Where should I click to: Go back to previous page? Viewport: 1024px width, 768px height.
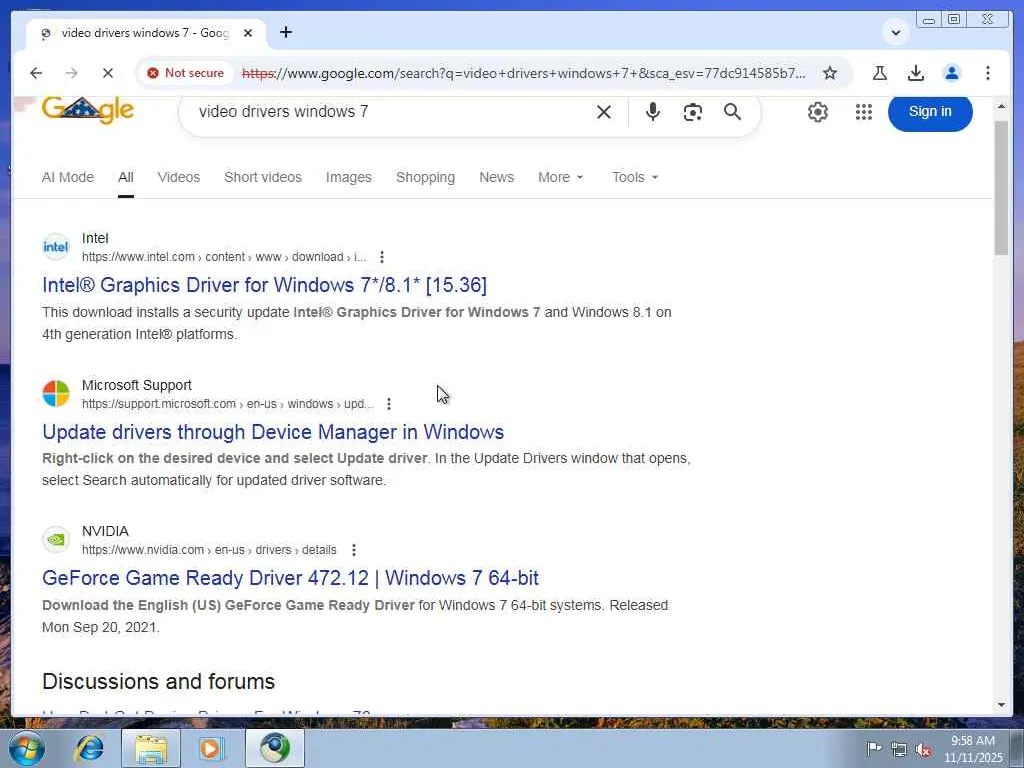[36, 73]
